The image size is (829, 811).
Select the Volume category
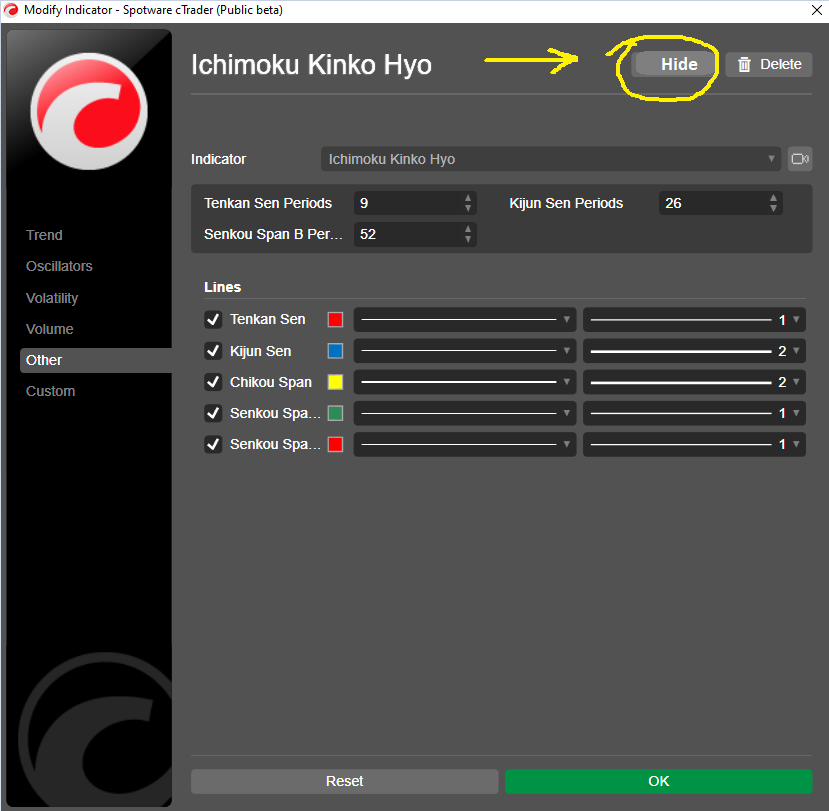(x=50, y=329)
